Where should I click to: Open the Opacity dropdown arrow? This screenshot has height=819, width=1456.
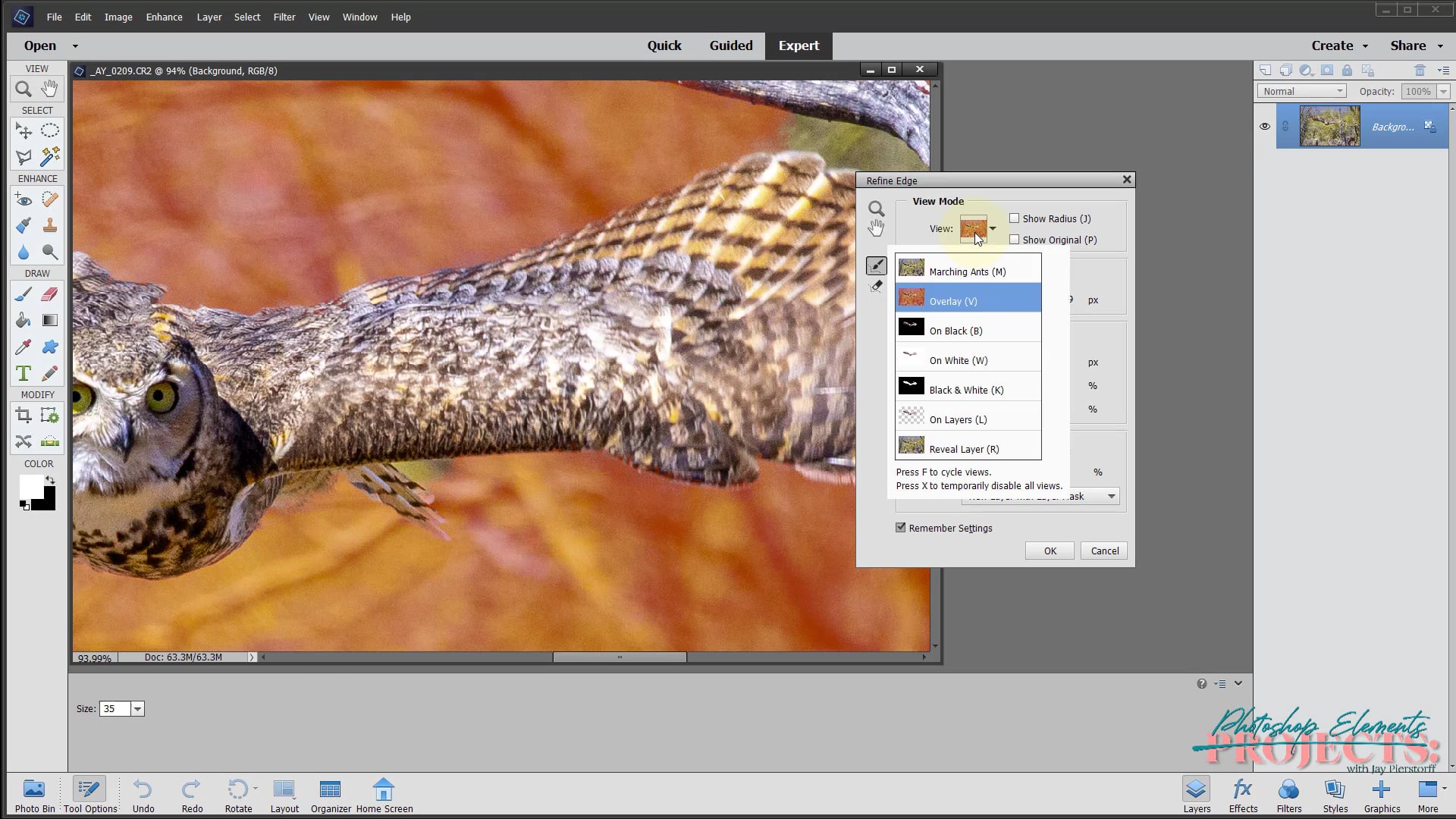click(x=1443, y=91)
